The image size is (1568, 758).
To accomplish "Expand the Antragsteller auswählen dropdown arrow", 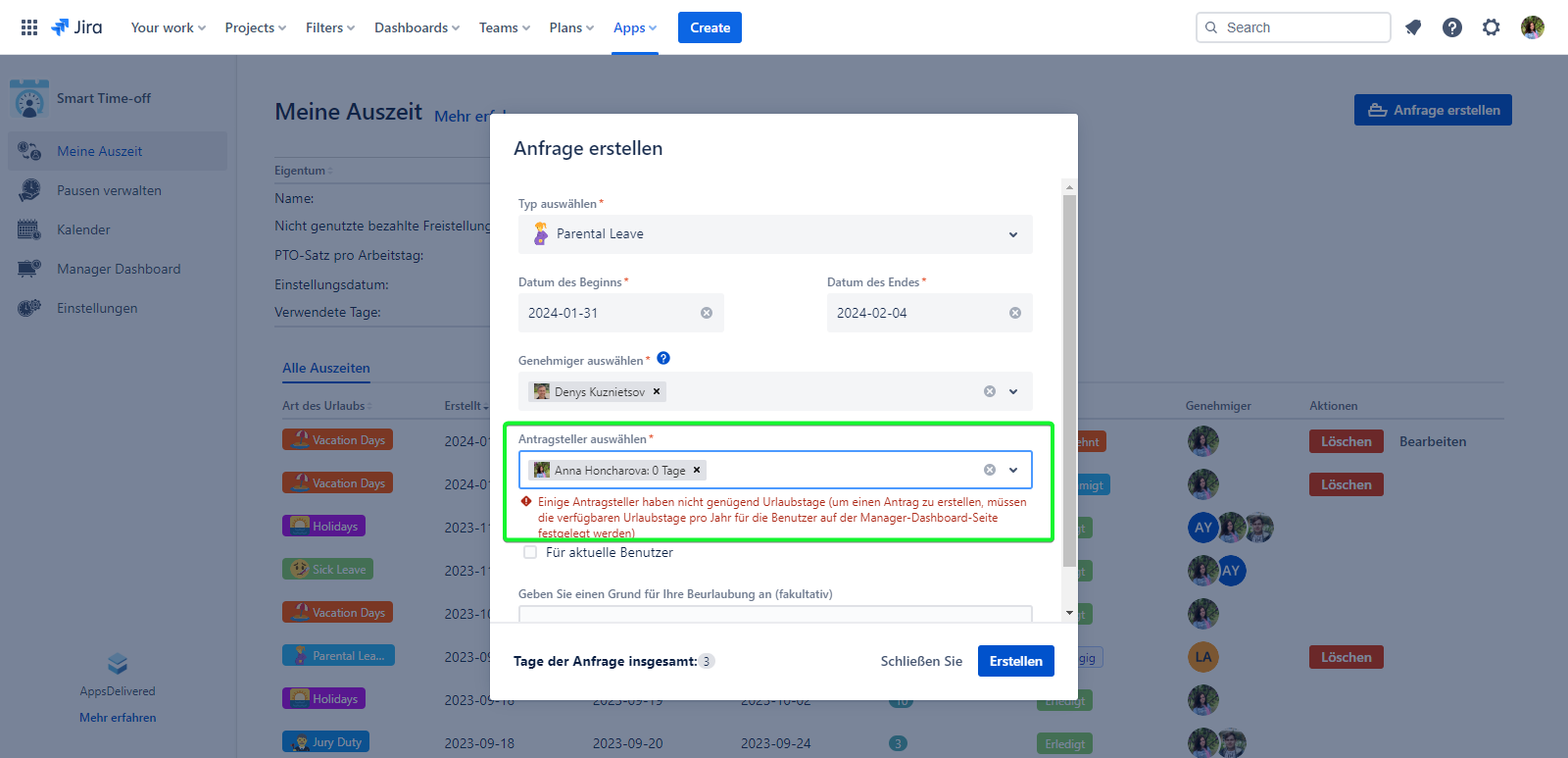I will click(1013, 470).
